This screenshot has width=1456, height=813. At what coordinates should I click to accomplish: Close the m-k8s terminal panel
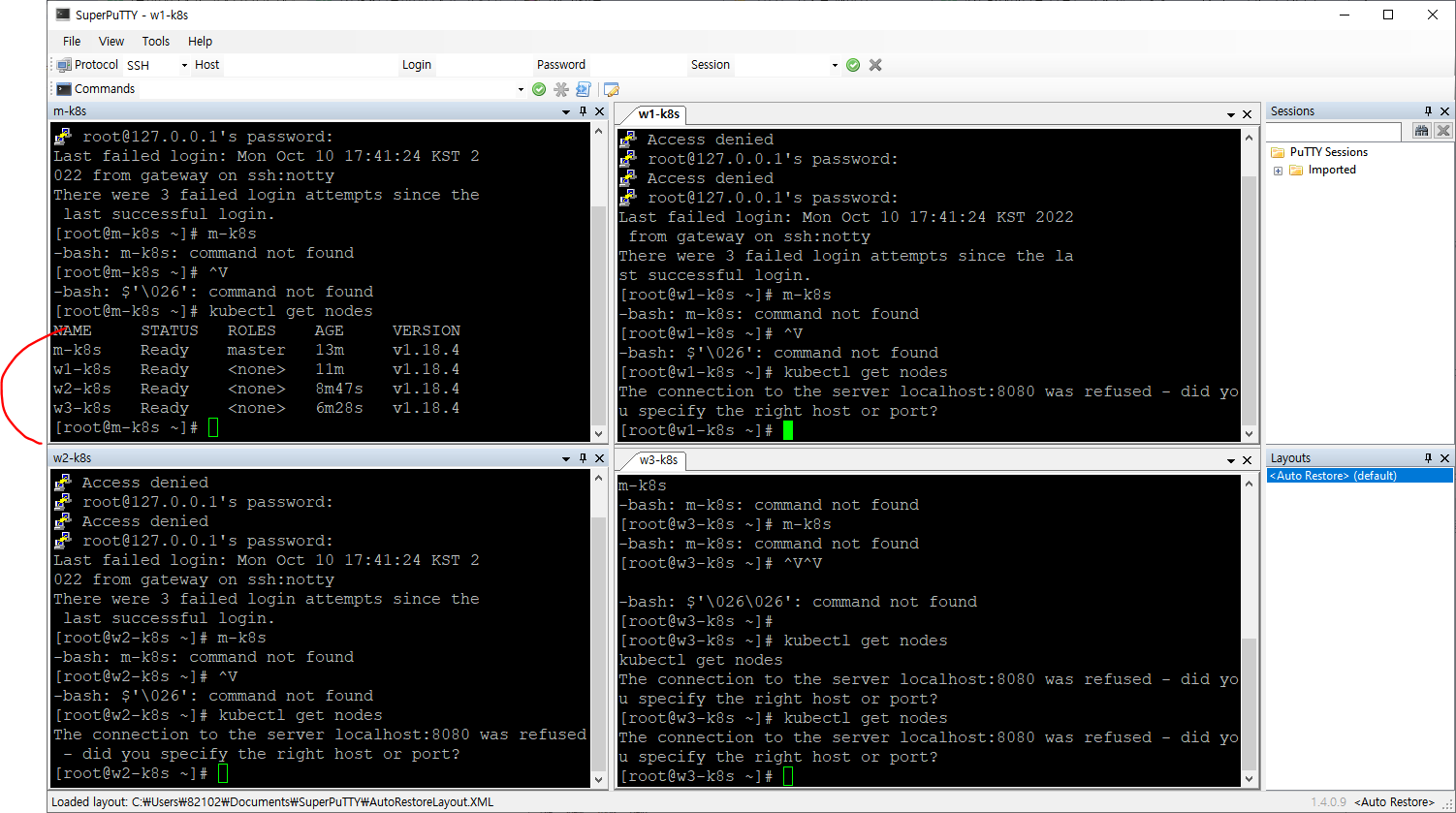click(599, 111)
